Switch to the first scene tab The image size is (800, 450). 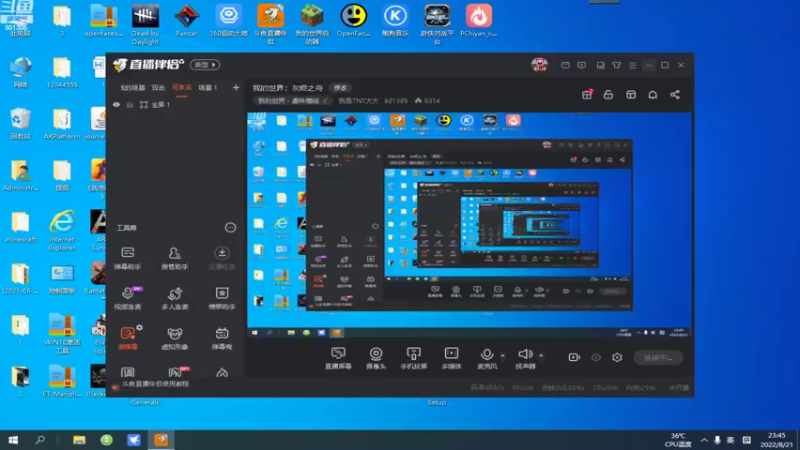point(132,88)
